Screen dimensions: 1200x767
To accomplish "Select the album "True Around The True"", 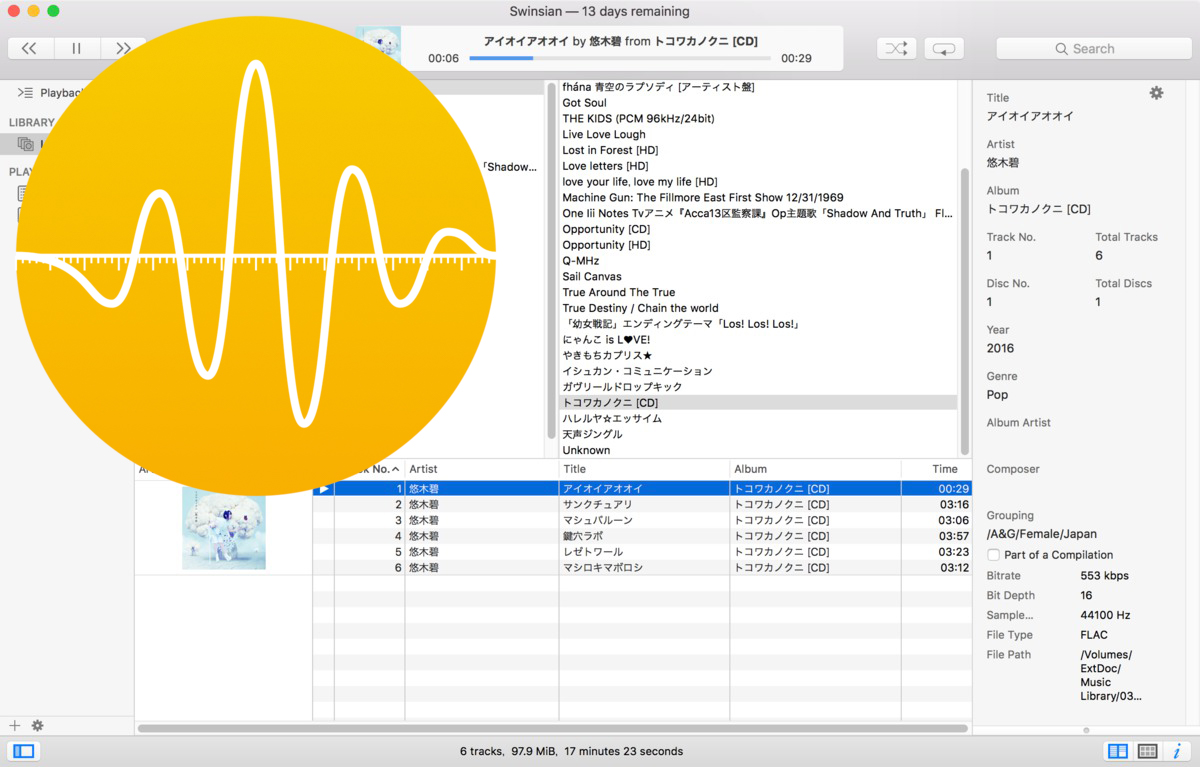I will point(618,293).
